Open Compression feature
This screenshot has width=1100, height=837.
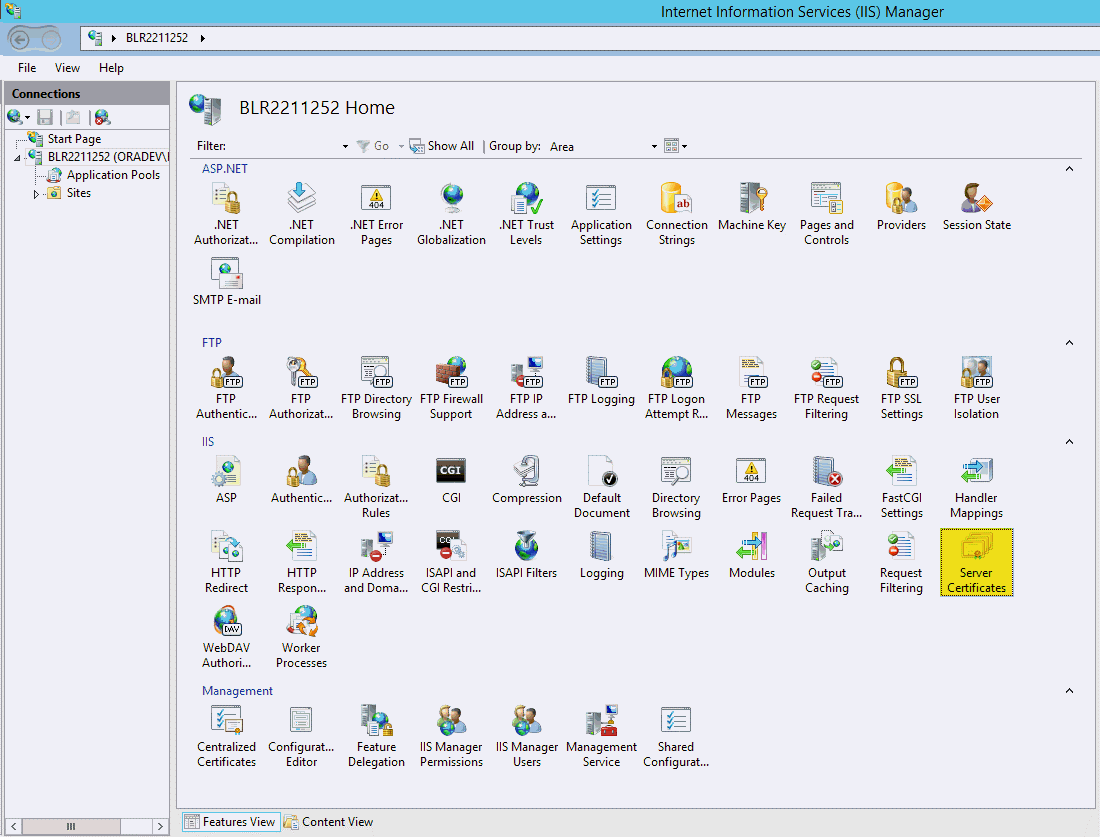click(x=526, y=480)
